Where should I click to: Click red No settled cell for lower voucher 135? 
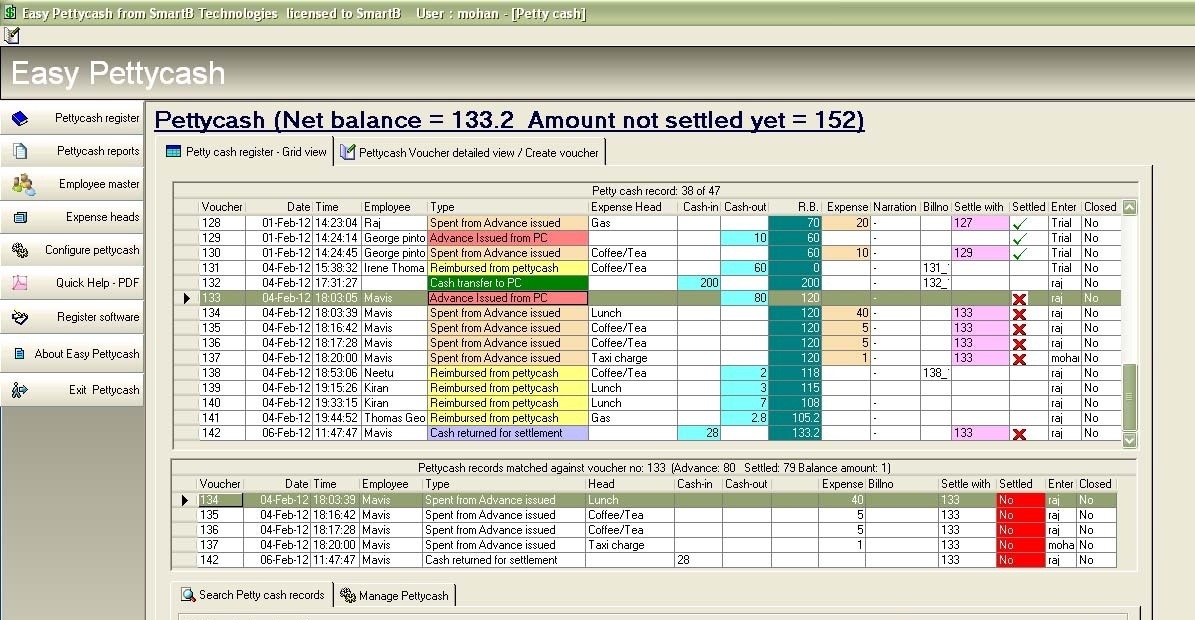point(1020,516)
